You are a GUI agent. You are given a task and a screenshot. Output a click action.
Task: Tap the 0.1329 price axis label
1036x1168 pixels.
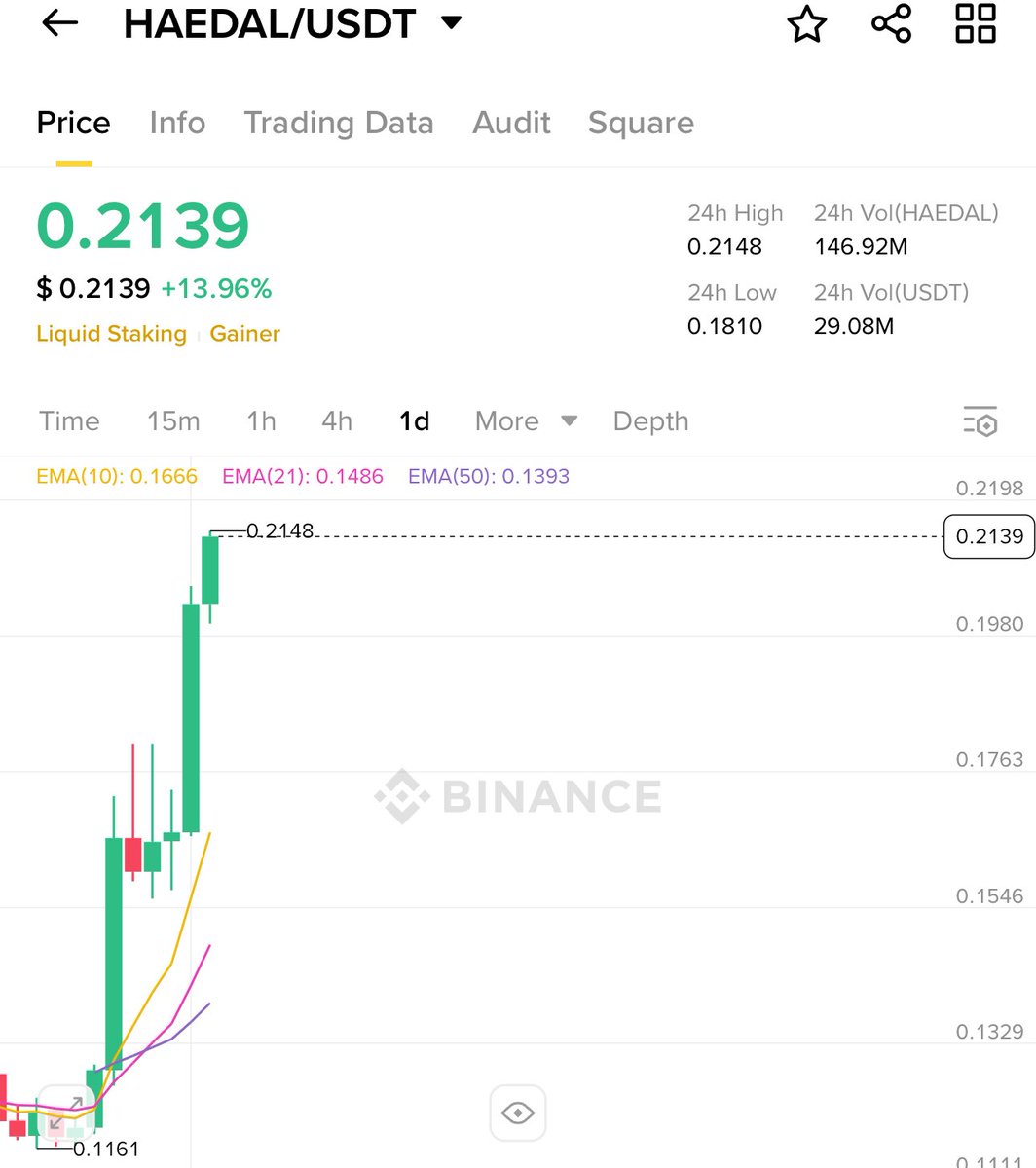989,1032
